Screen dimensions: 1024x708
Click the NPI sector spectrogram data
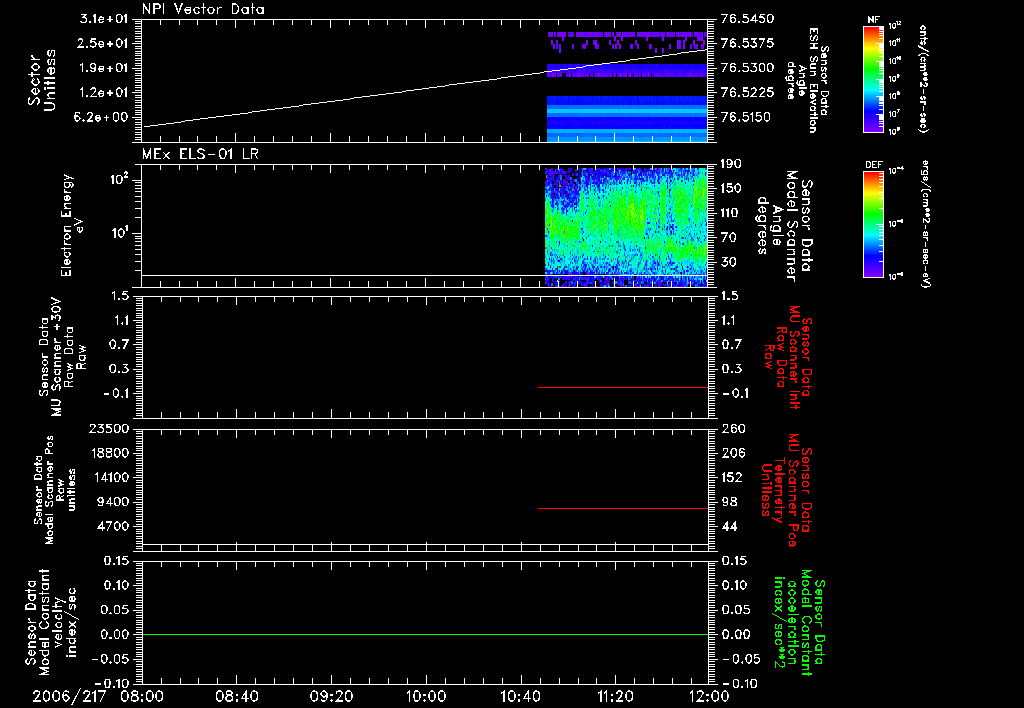[x=627, y=86]
